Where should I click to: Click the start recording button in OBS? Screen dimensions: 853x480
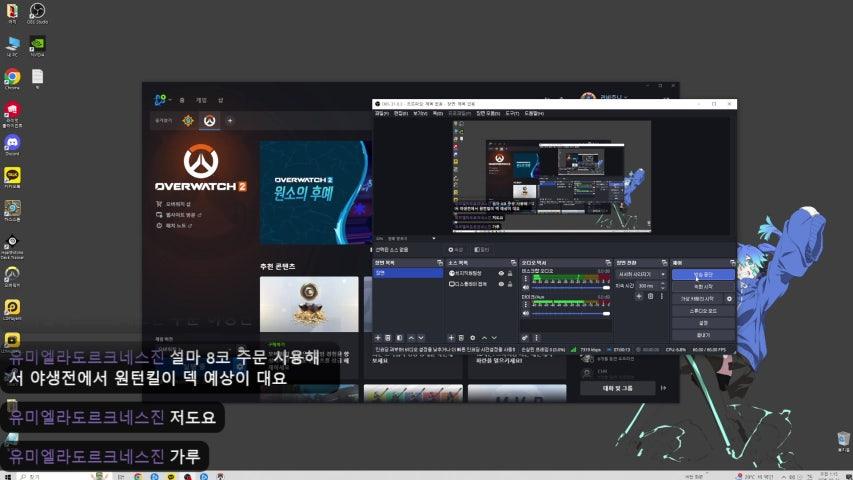[703, 287]
